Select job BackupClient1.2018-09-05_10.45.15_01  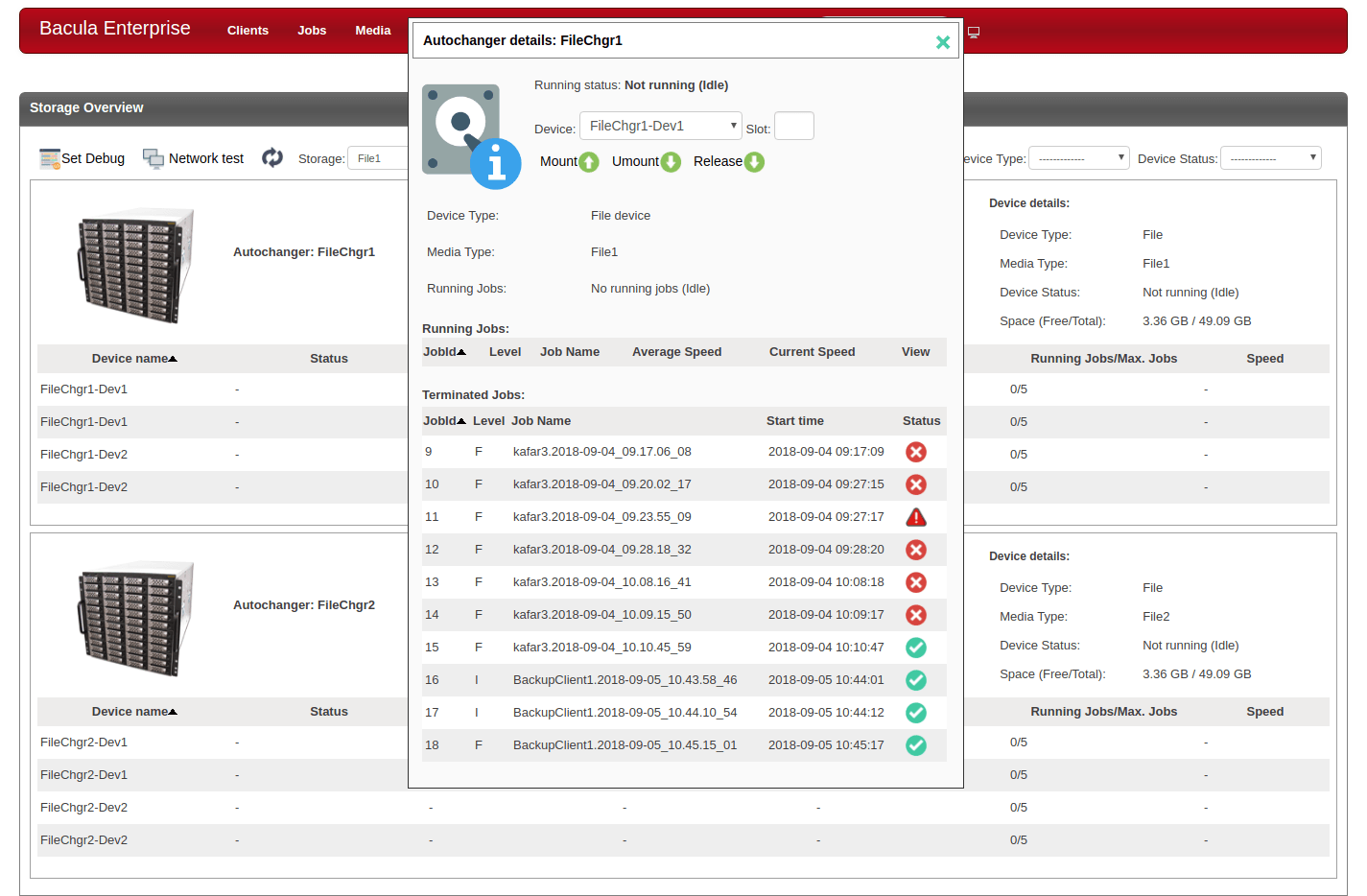625,745
